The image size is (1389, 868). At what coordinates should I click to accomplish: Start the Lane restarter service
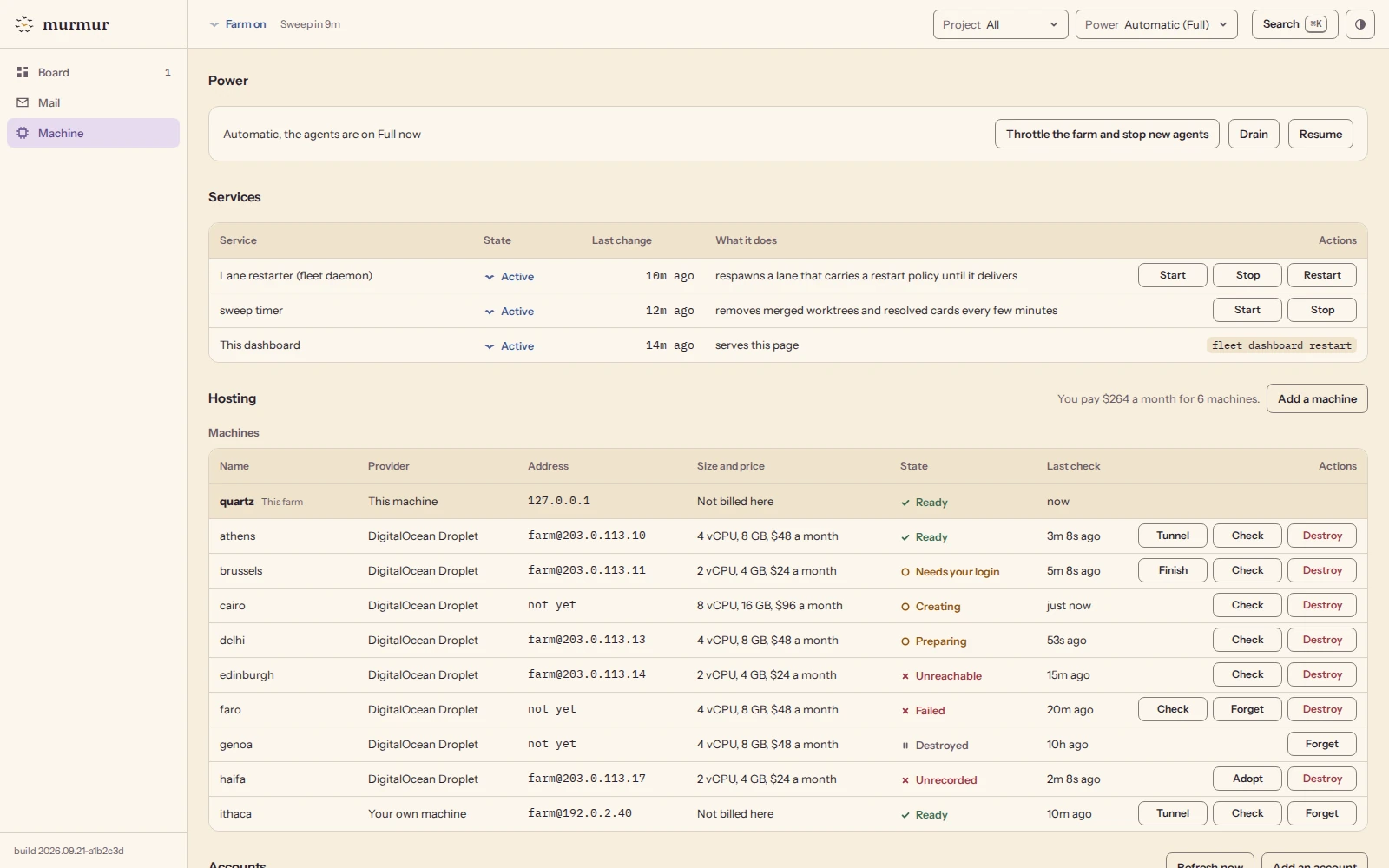click(1173, 275)
